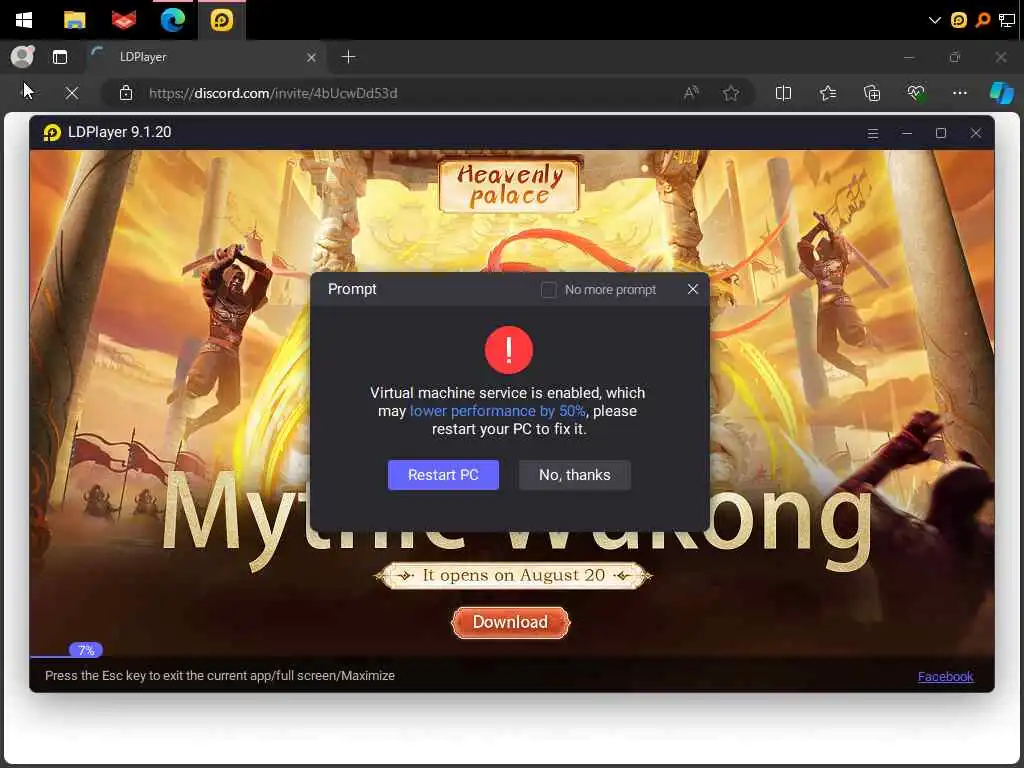Switch to Microsoft Edge in the taskbar
The image size is (1024, 768).
(172, 20)
